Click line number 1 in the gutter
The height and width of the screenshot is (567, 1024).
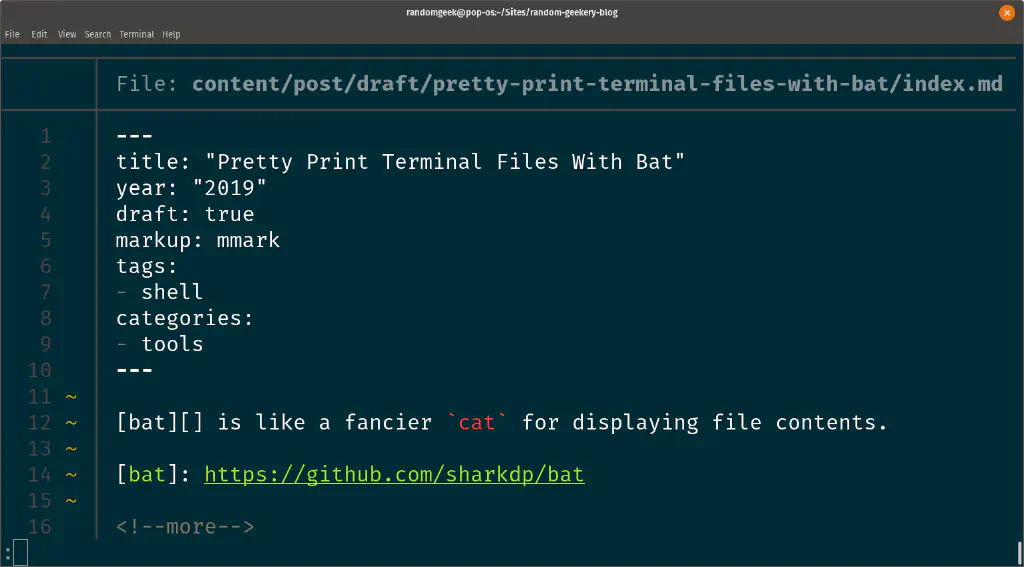click(x=46, y=136)
